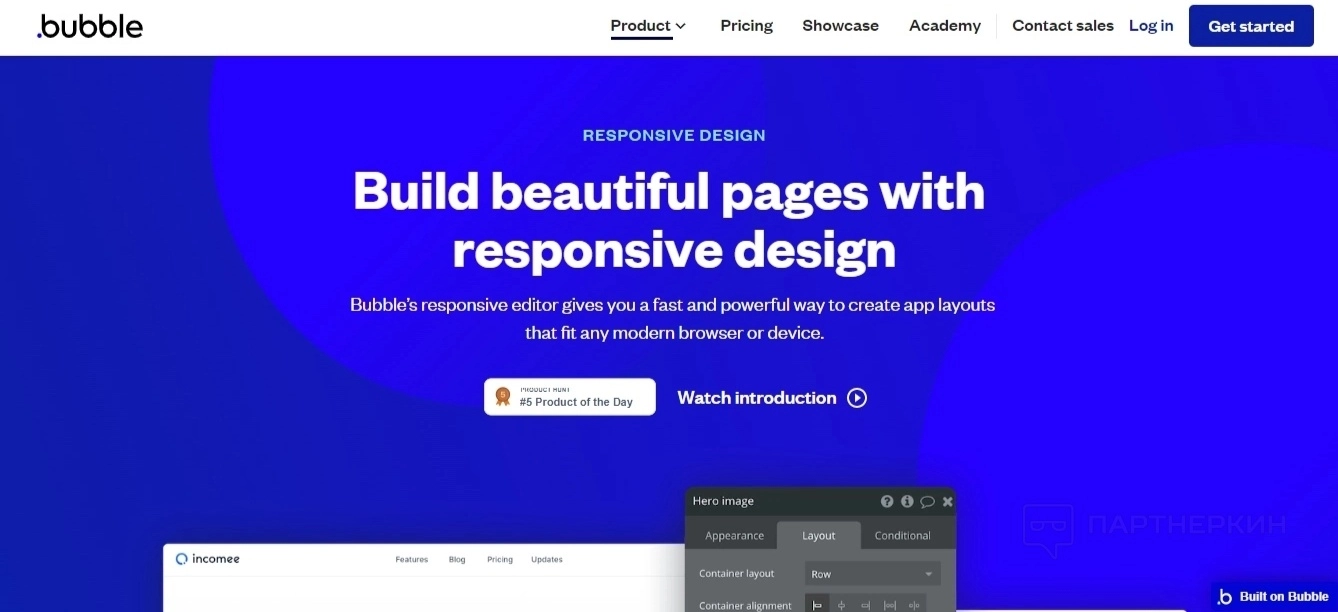Click the info icon in Hero image panel
1338x612 pixels.
(907, 501)
